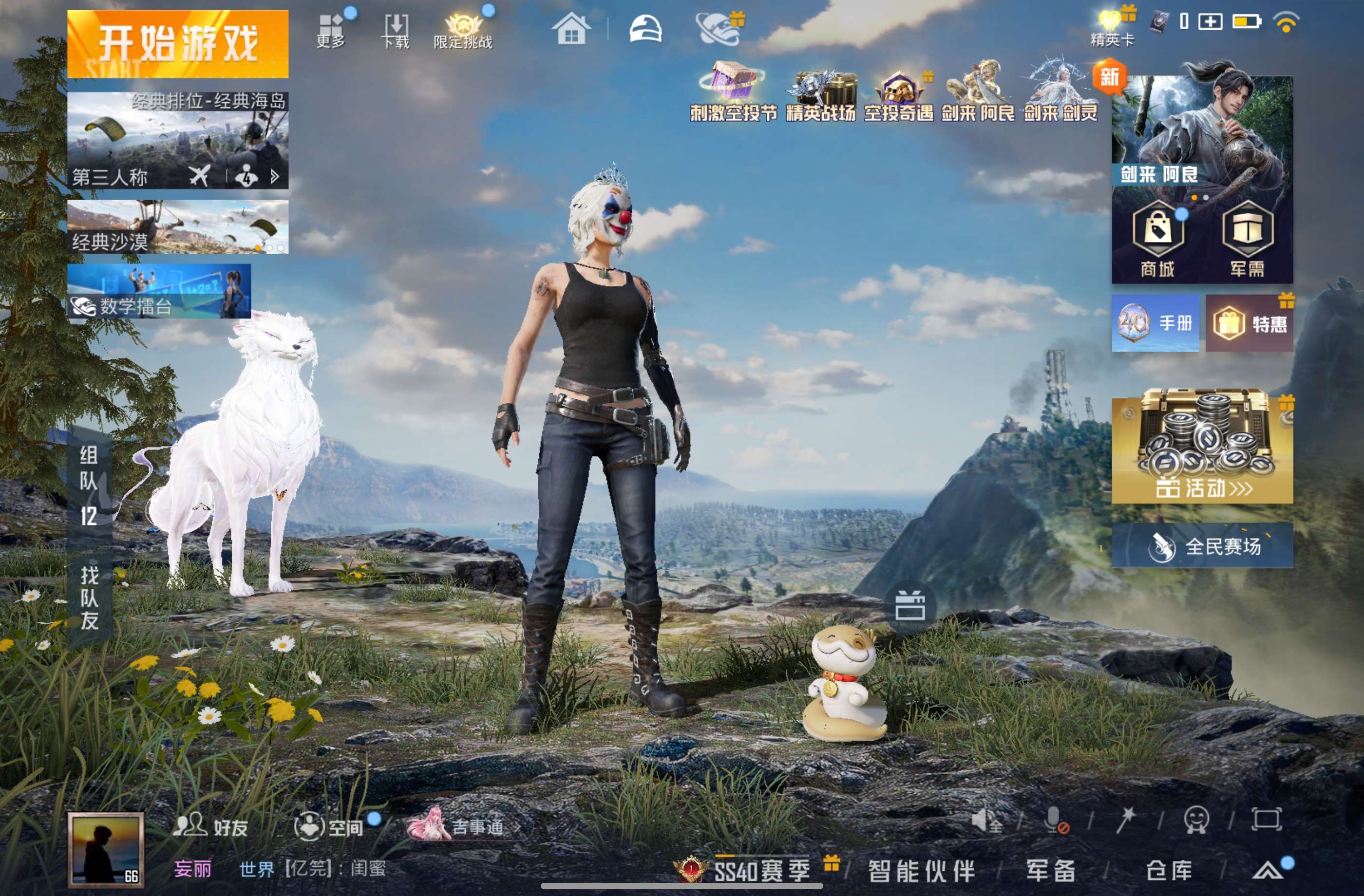Change the four-player team size icon

point(246,176)
